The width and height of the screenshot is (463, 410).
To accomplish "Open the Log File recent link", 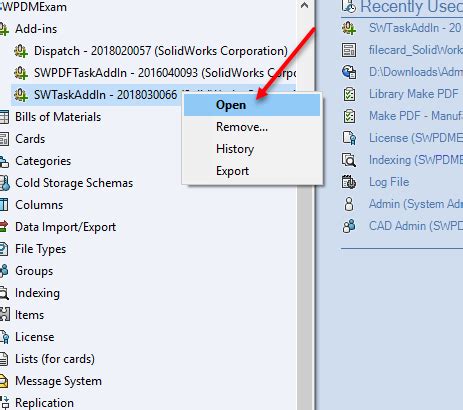I will coord(389,182).
